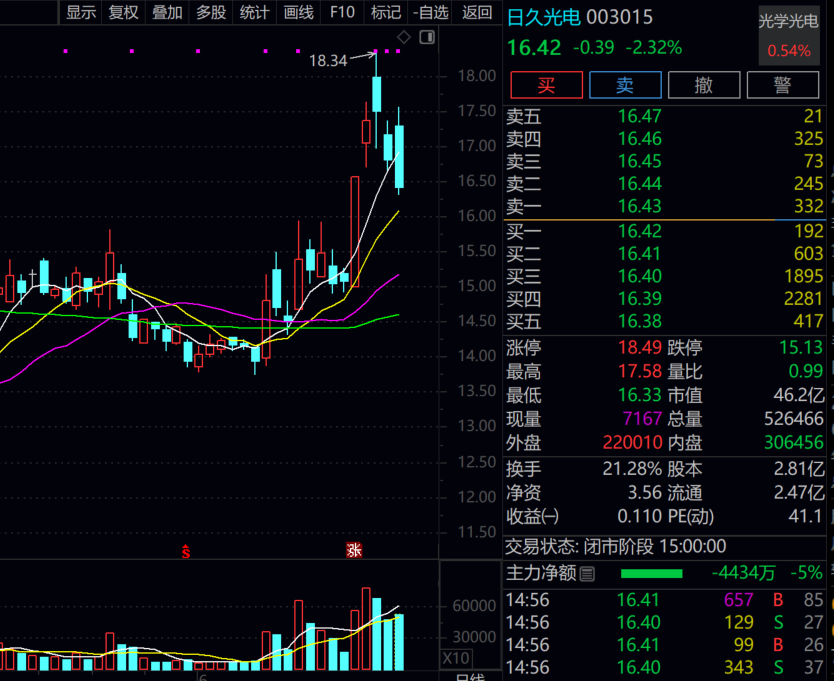Click the X10 volume scale label
This screenshot has height=681, width=834.
[455, 658]
